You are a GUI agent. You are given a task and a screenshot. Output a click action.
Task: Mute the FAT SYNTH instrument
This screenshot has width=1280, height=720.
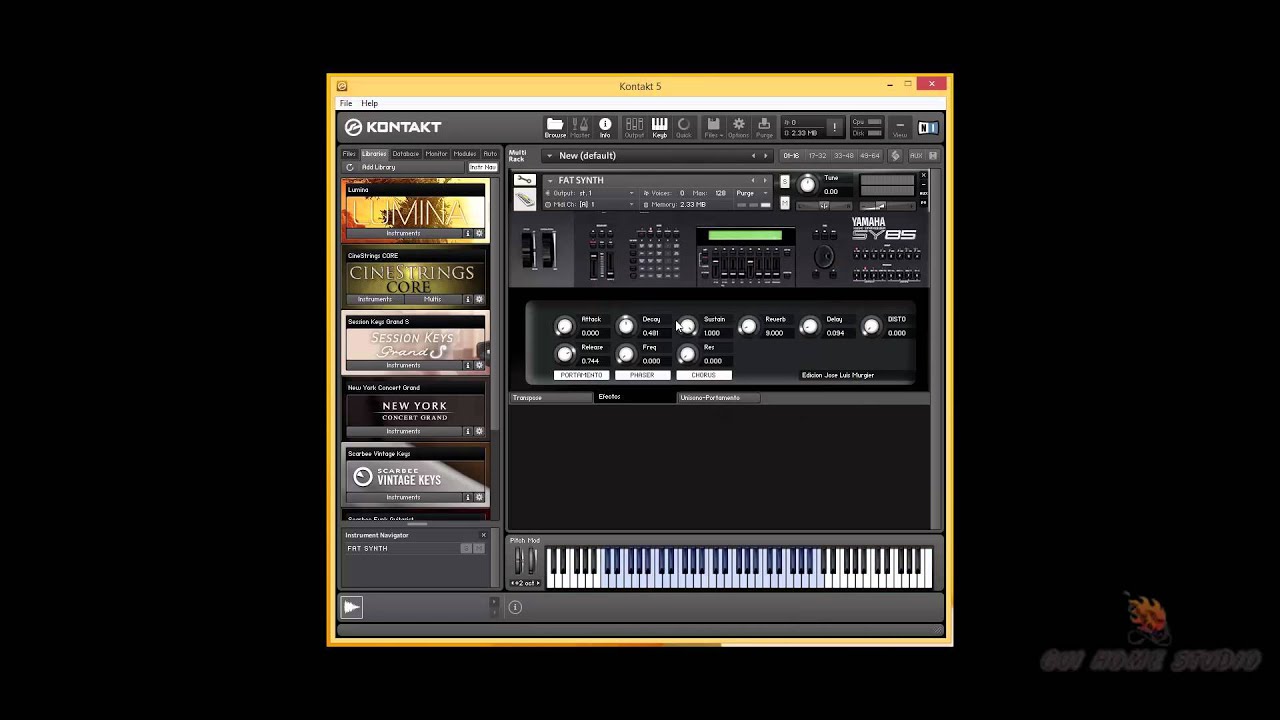click(x=785, y=201)
